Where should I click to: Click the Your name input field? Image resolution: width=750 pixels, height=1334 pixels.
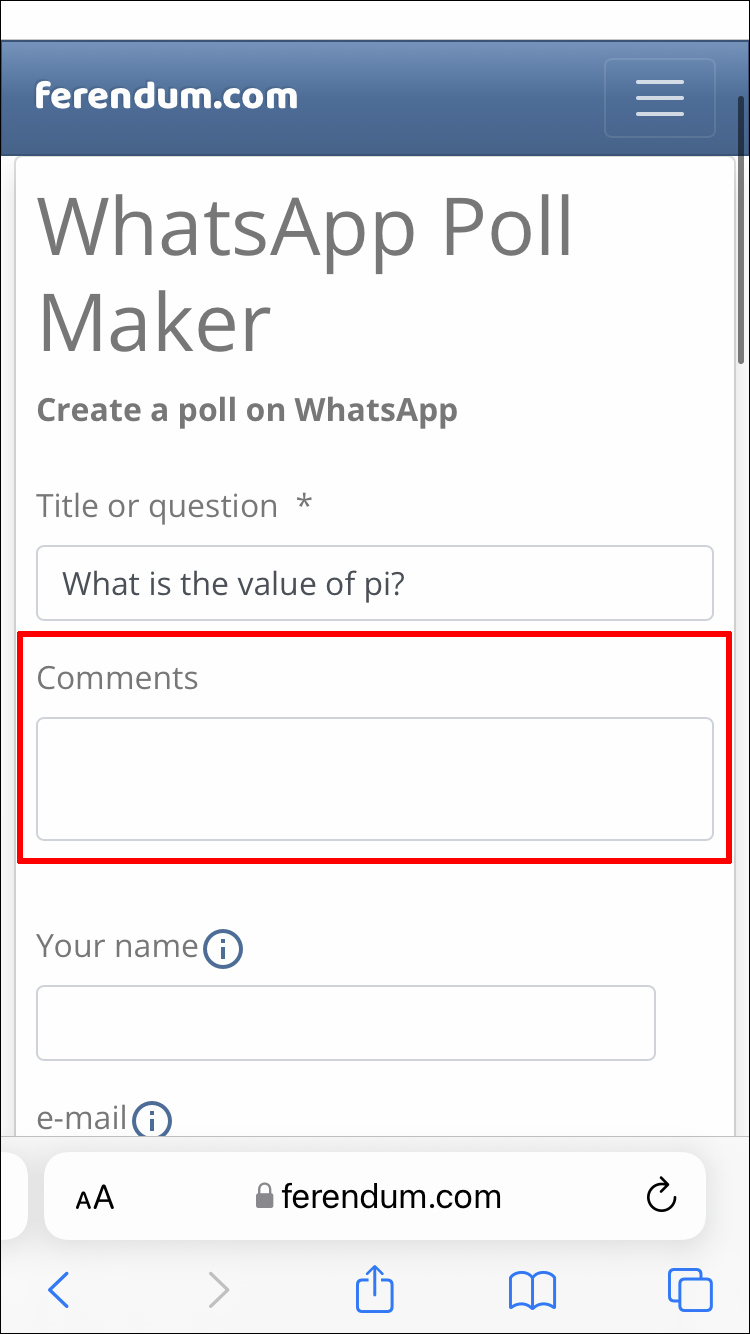click(x=346, y=1023)
